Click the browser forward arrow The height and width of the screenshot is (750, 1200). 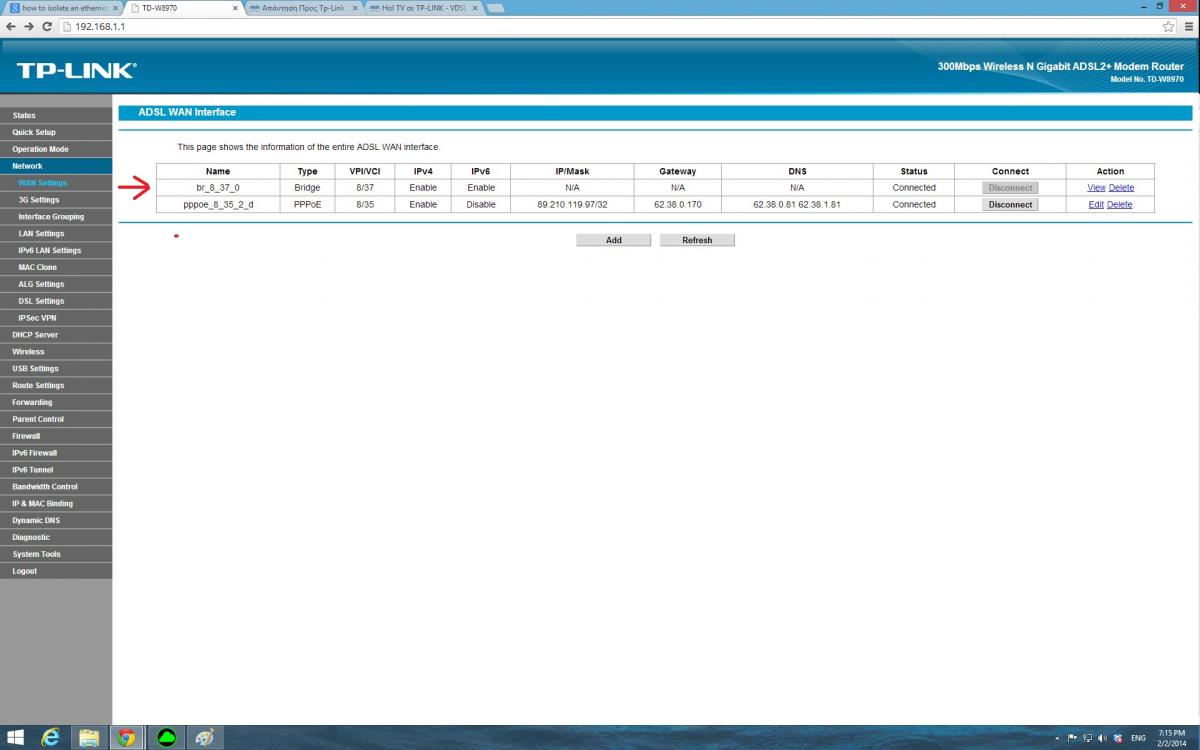click(29, 26)
